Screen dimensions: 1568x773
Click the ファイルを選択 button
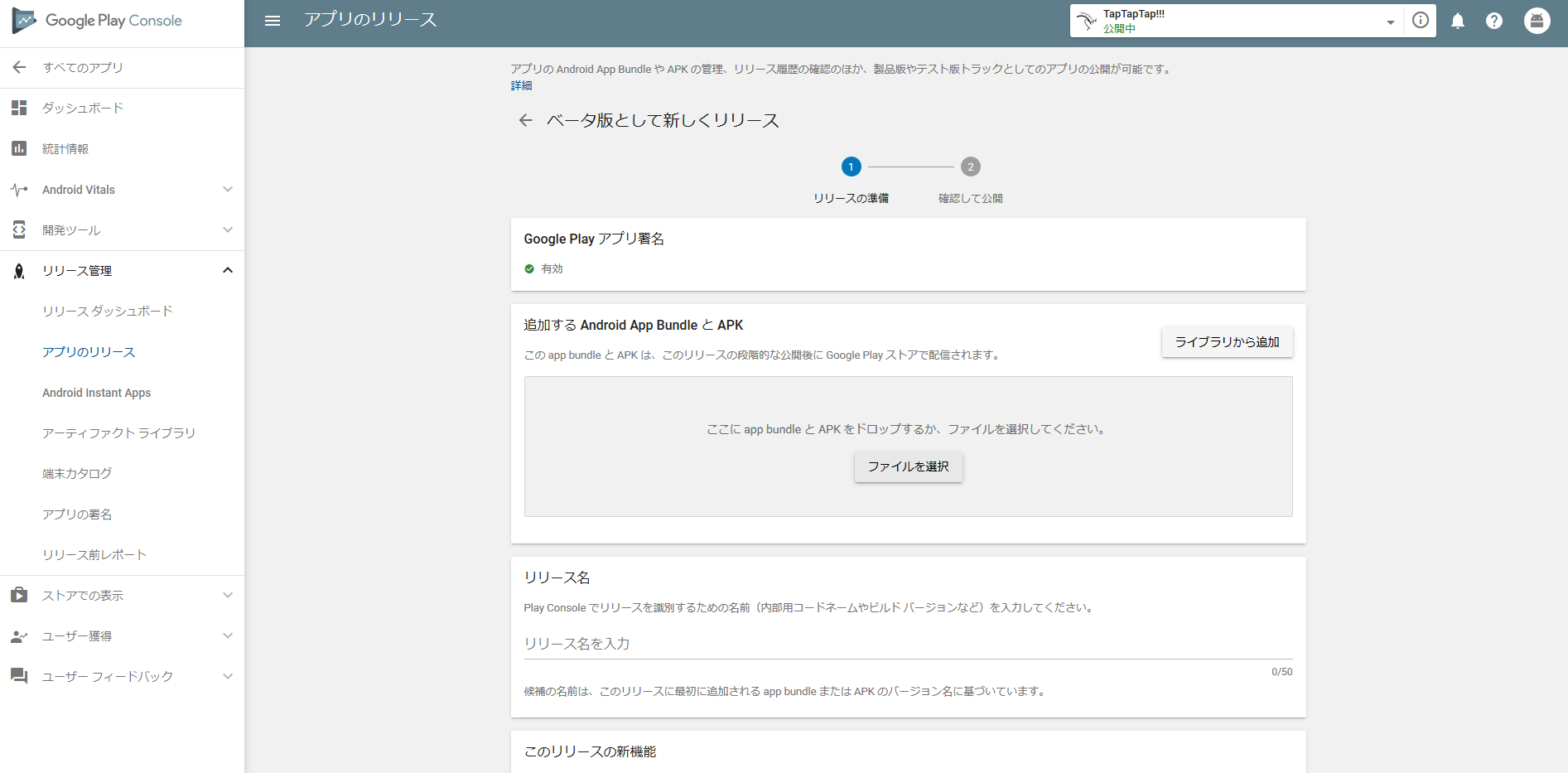click(908, 466)
